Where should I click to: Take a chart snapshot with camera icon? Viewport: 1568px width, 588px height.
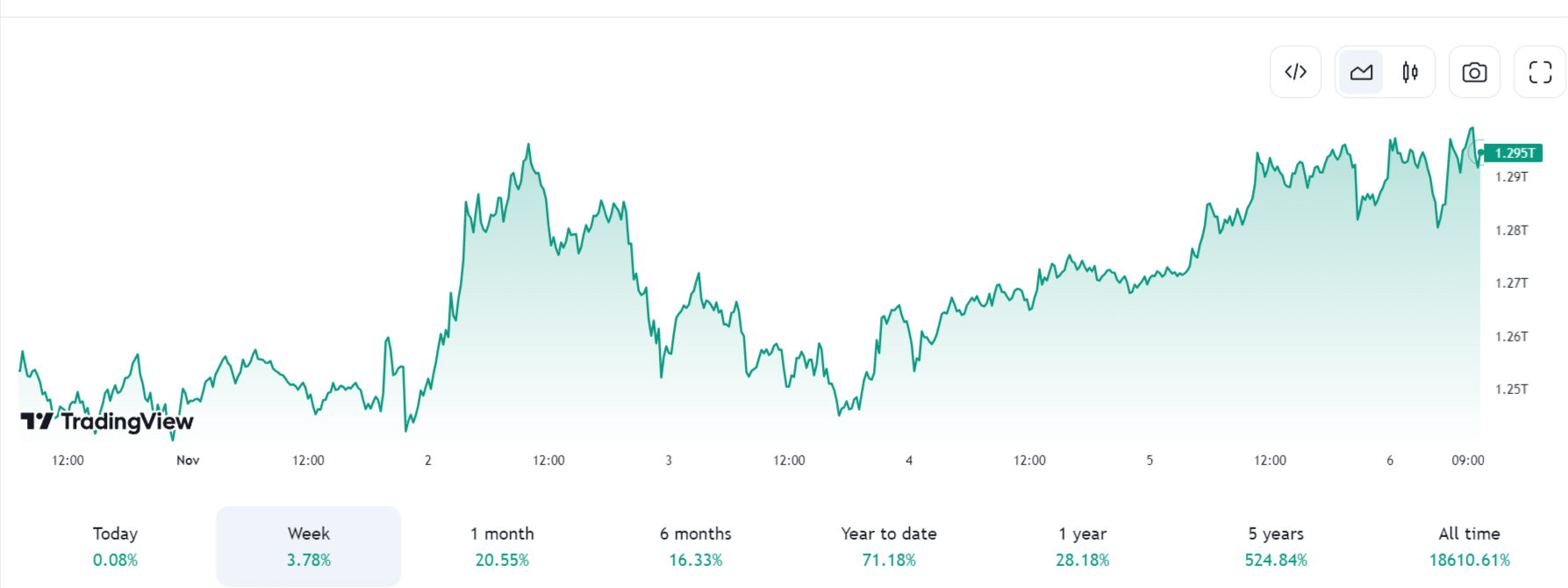tap(1474, 71)
